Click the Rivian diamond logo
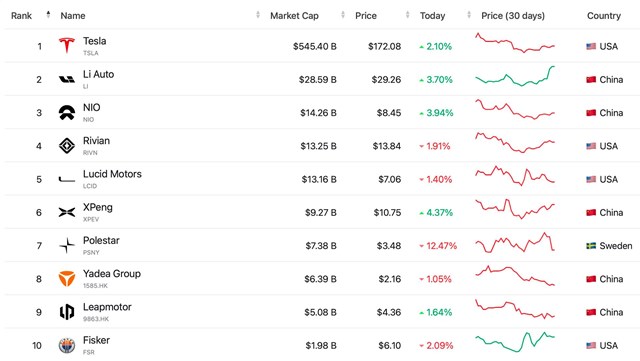640x361 pixels. 67,146
